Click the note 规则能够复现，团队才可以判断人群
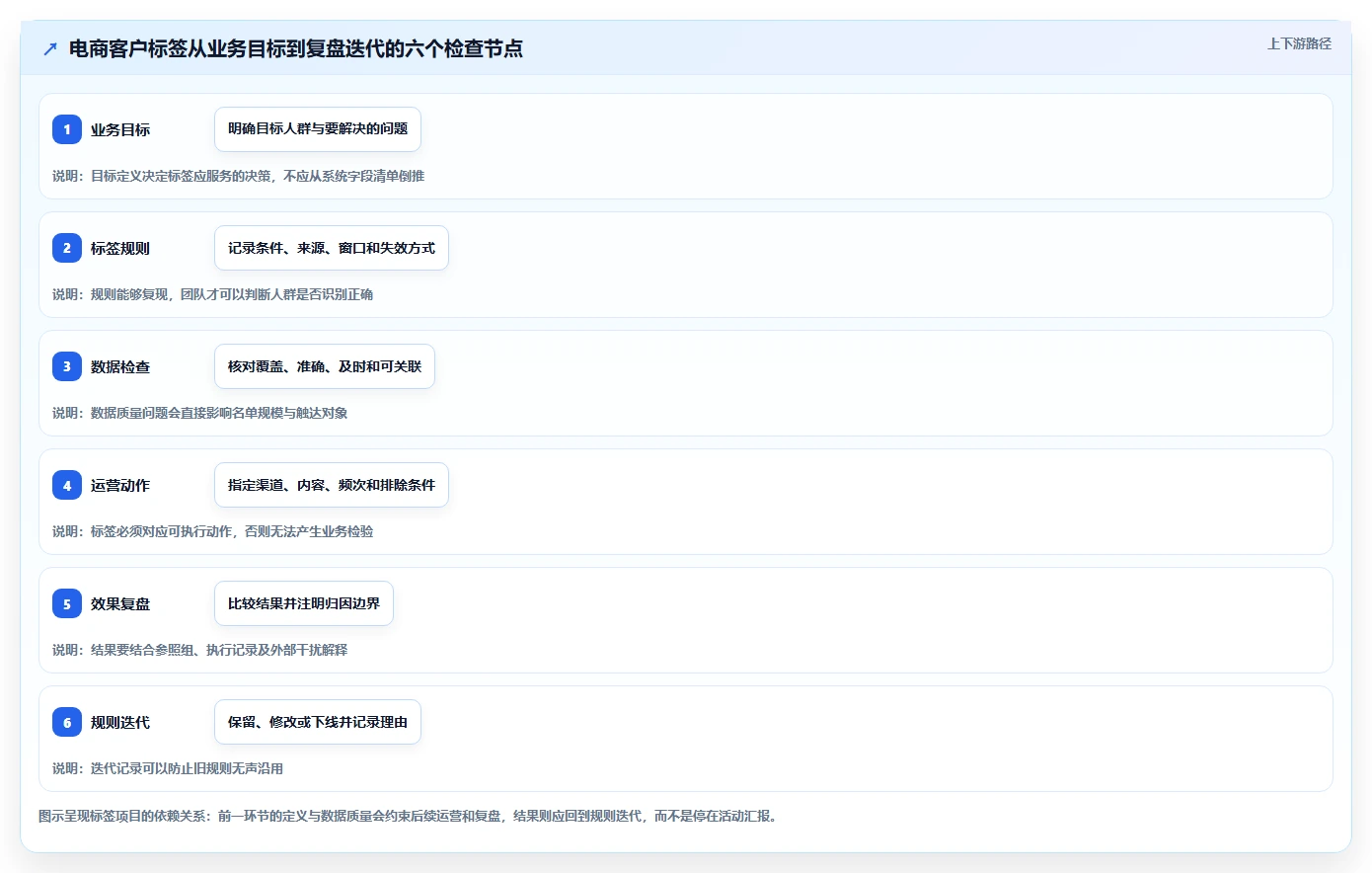Image resolution: width=1372 pixels, height=873 pixels. coord(212,294)
